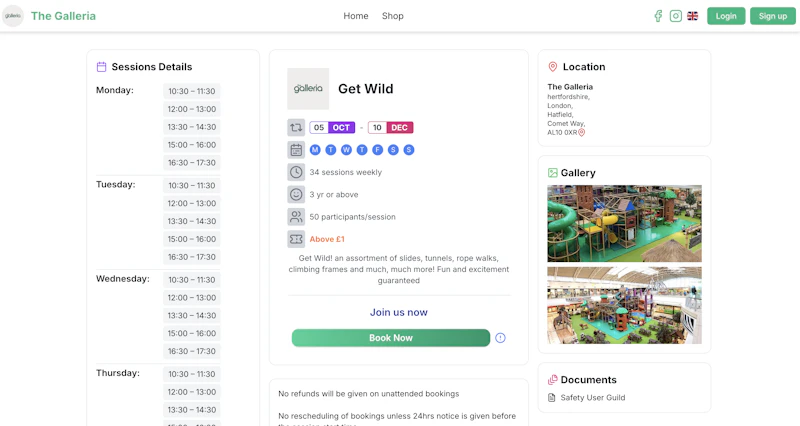The height and width of the screenshot is (426, 800).
Task: Click the Safety User Guild file icon
Action: pos(552,397)
